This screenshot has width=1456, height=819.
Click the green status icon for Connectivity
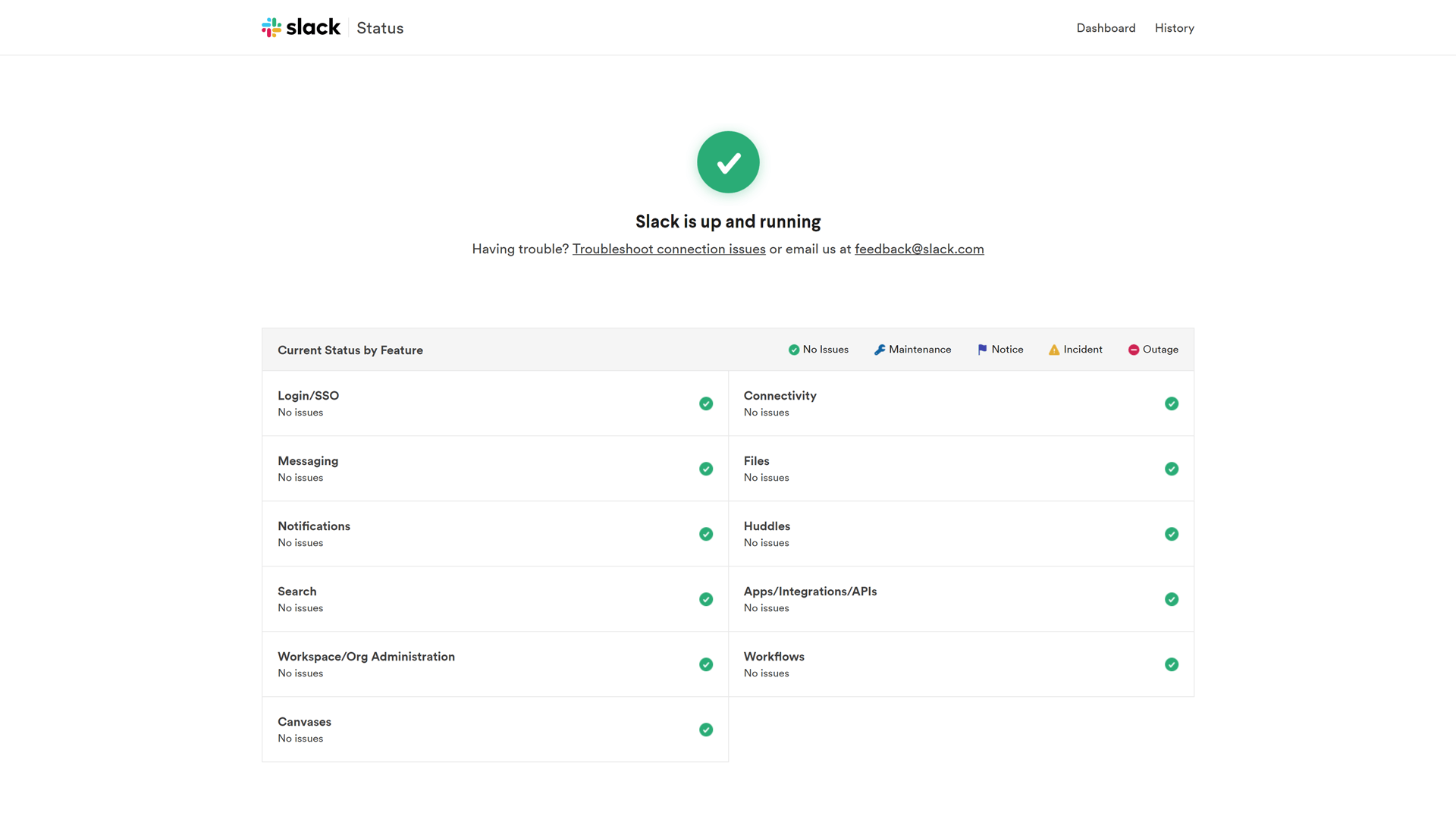[x=1172, y=403]
